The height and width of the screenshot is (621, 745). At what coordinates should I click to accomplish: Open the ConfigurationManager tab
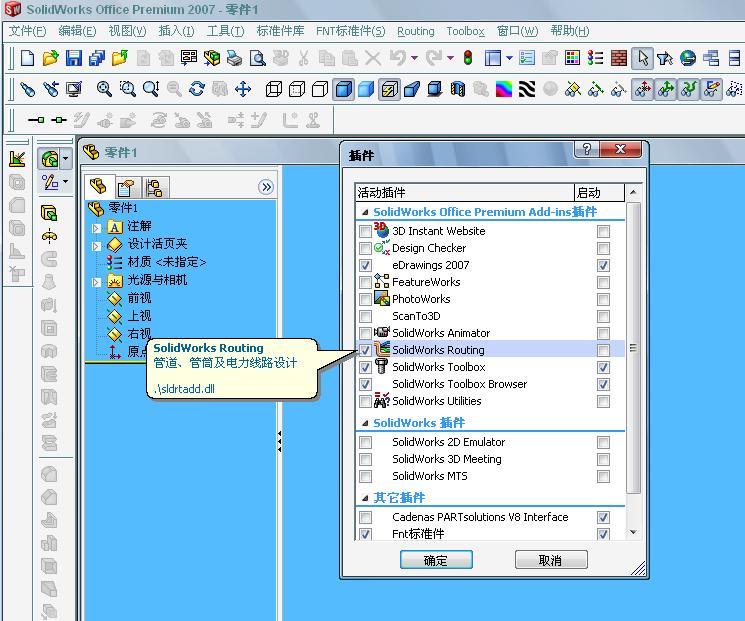point(154,187)
